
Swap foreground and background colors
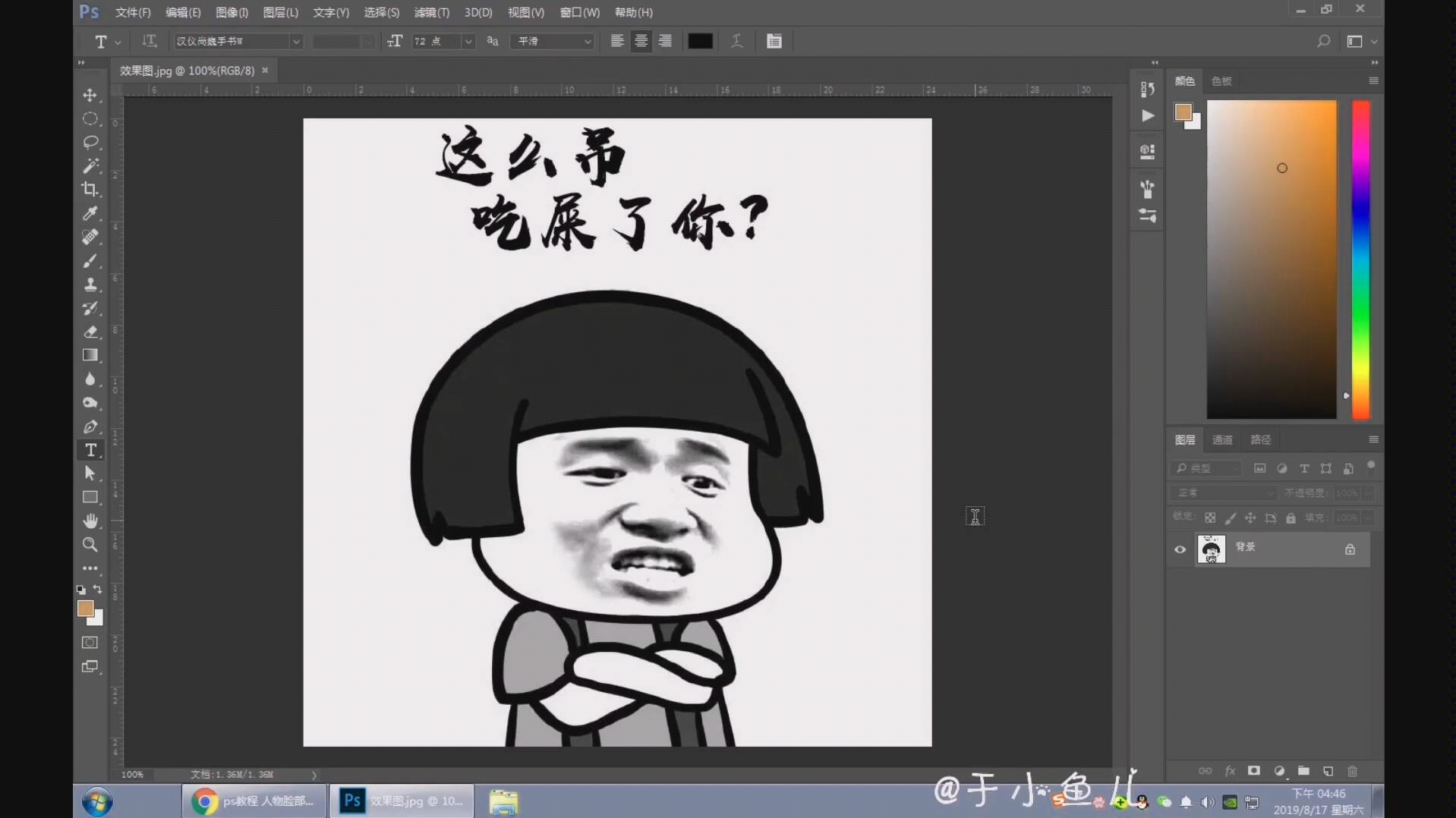(98, 589)
